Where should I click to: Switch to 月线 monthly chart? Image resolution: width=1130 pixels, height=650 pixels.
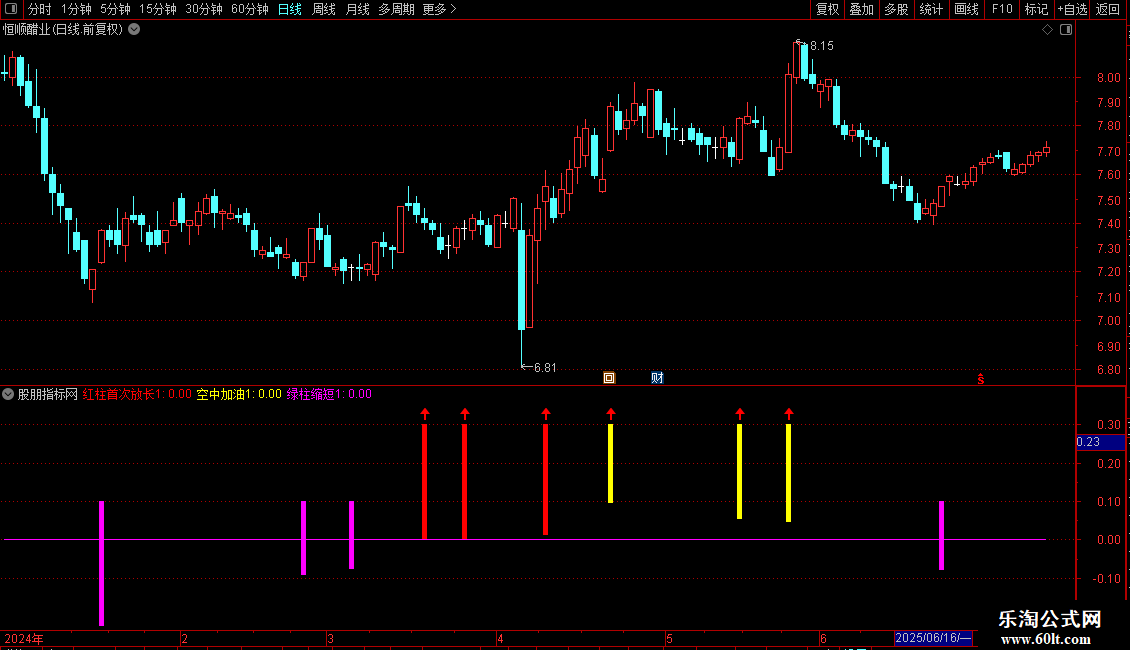coord(357,9)
